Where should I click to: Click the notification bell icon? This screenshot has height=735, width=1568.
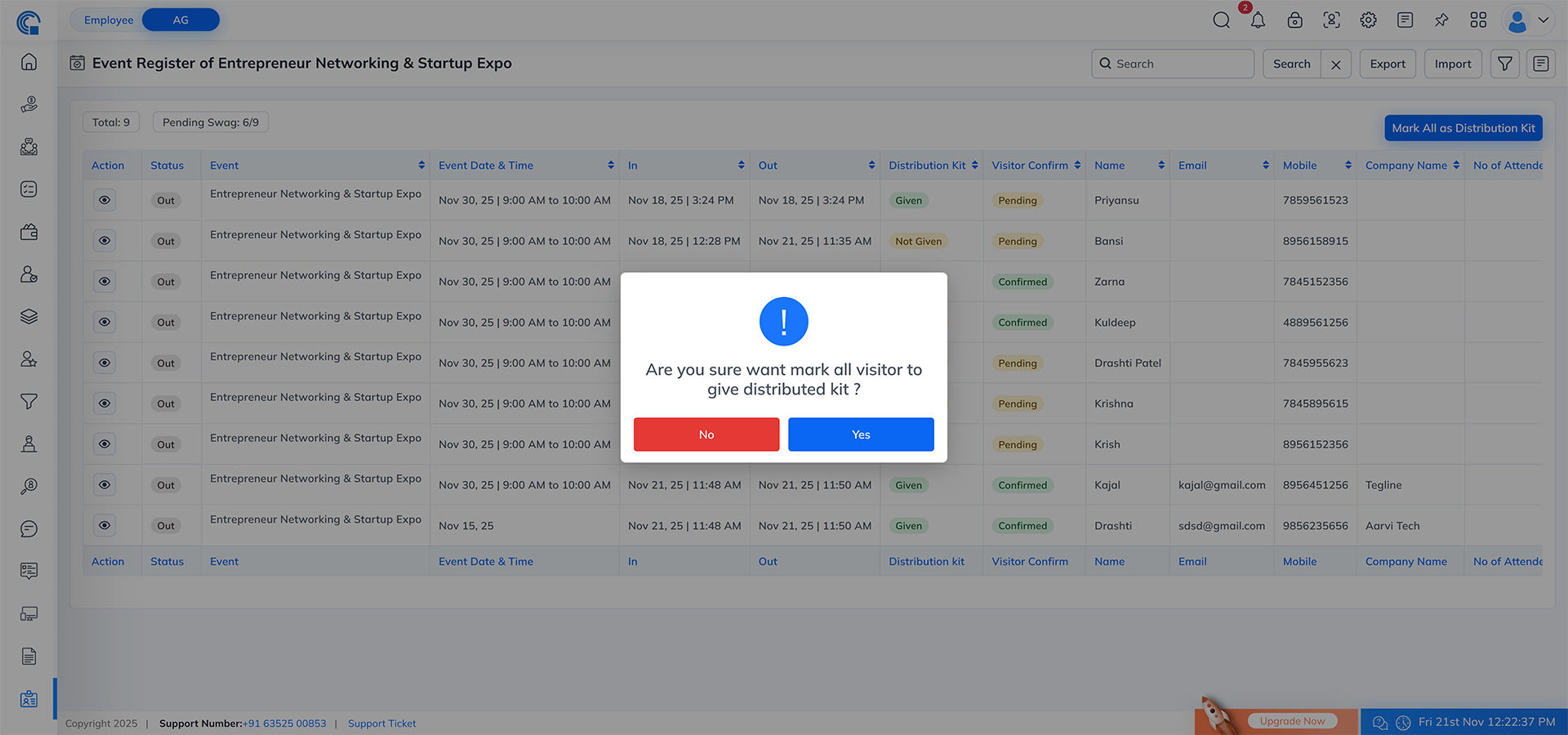(x=1258, y=20)
